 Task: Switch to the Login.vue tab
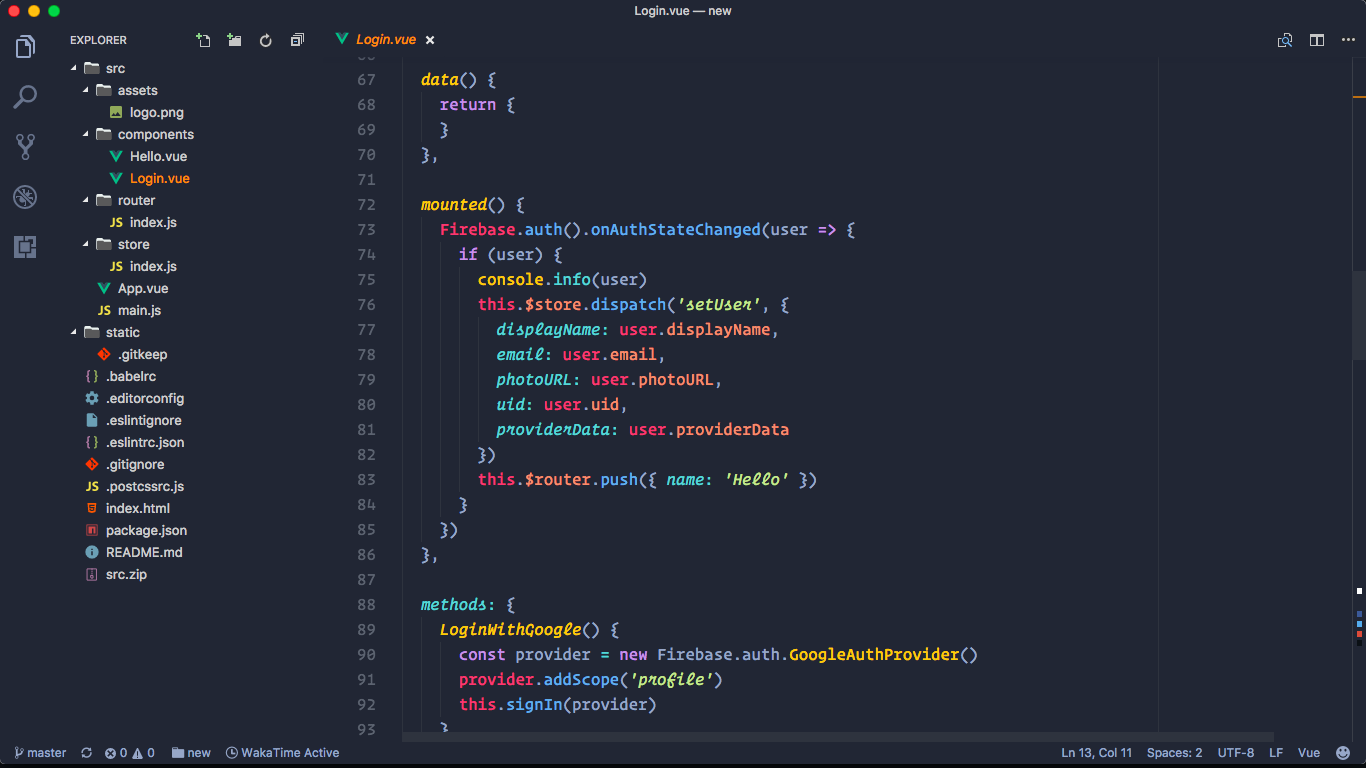[385, 40]
